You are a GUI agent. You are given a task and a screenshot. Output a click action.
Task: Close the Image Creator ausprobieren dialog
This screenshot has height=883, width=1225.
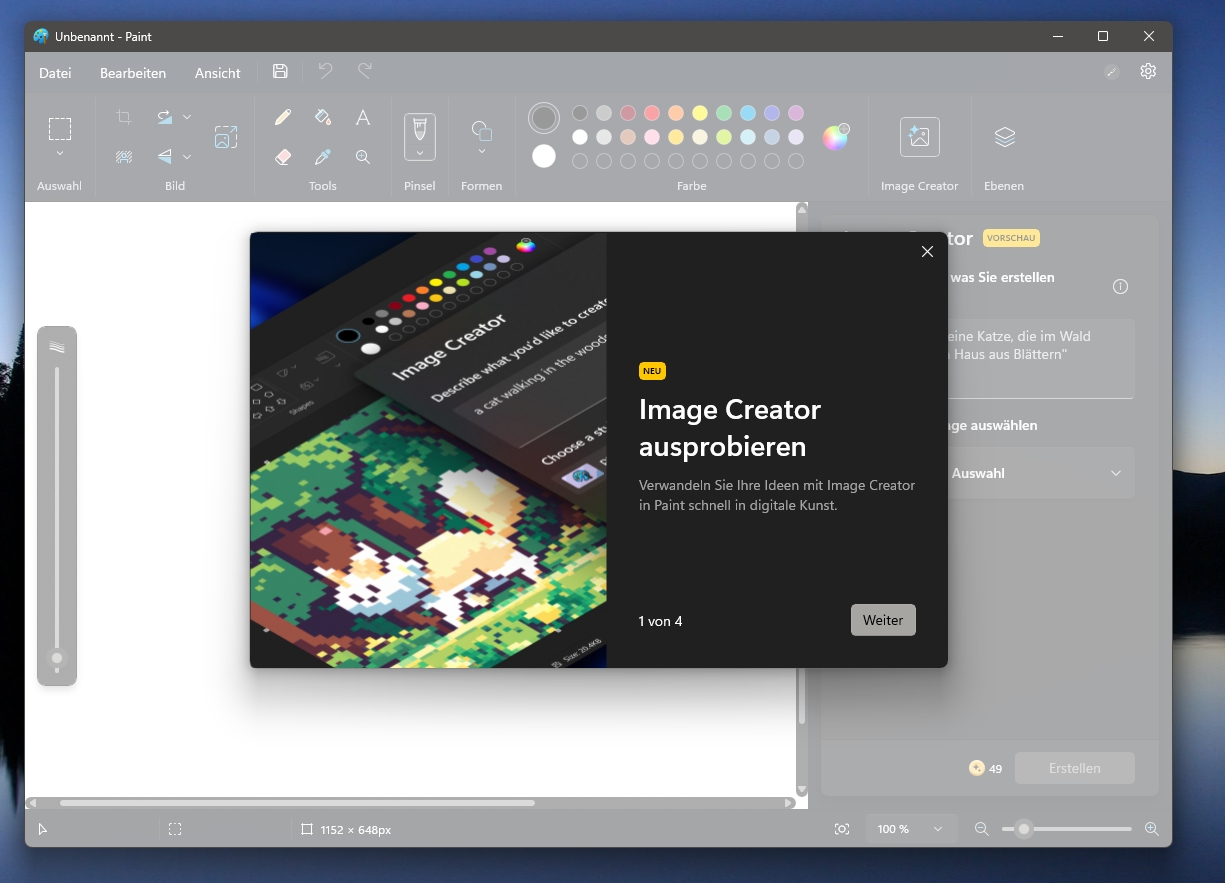[927, 252]
